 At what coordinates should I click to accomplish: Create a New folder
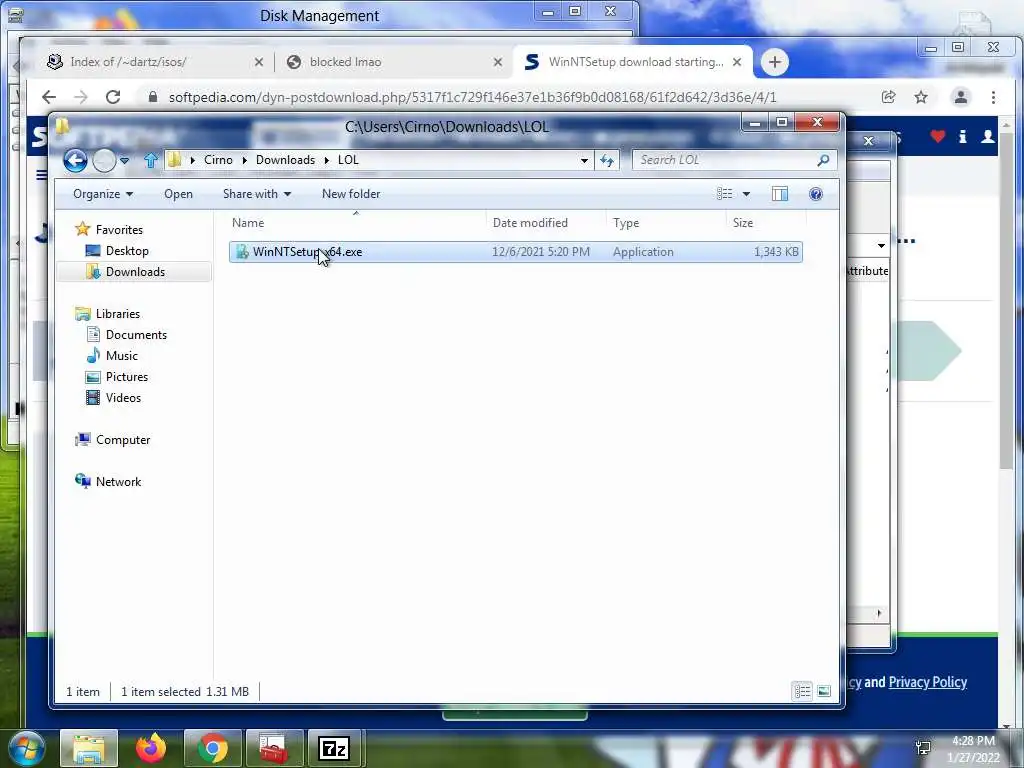[x=351, y=194]
